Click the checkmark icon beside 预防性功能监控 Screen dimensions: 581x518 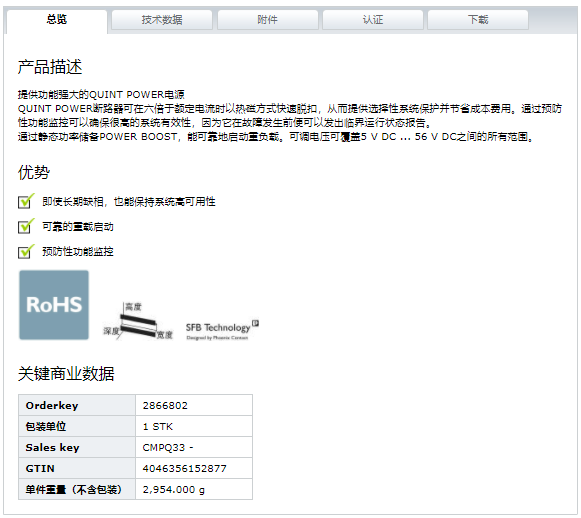coord(26,252)
